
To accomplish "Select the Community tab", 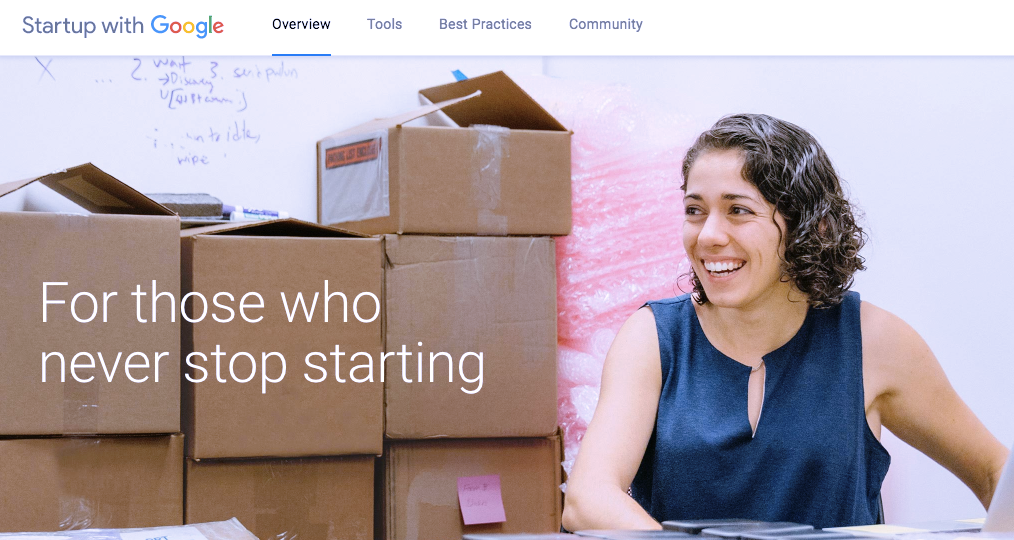I will [606, 25].
